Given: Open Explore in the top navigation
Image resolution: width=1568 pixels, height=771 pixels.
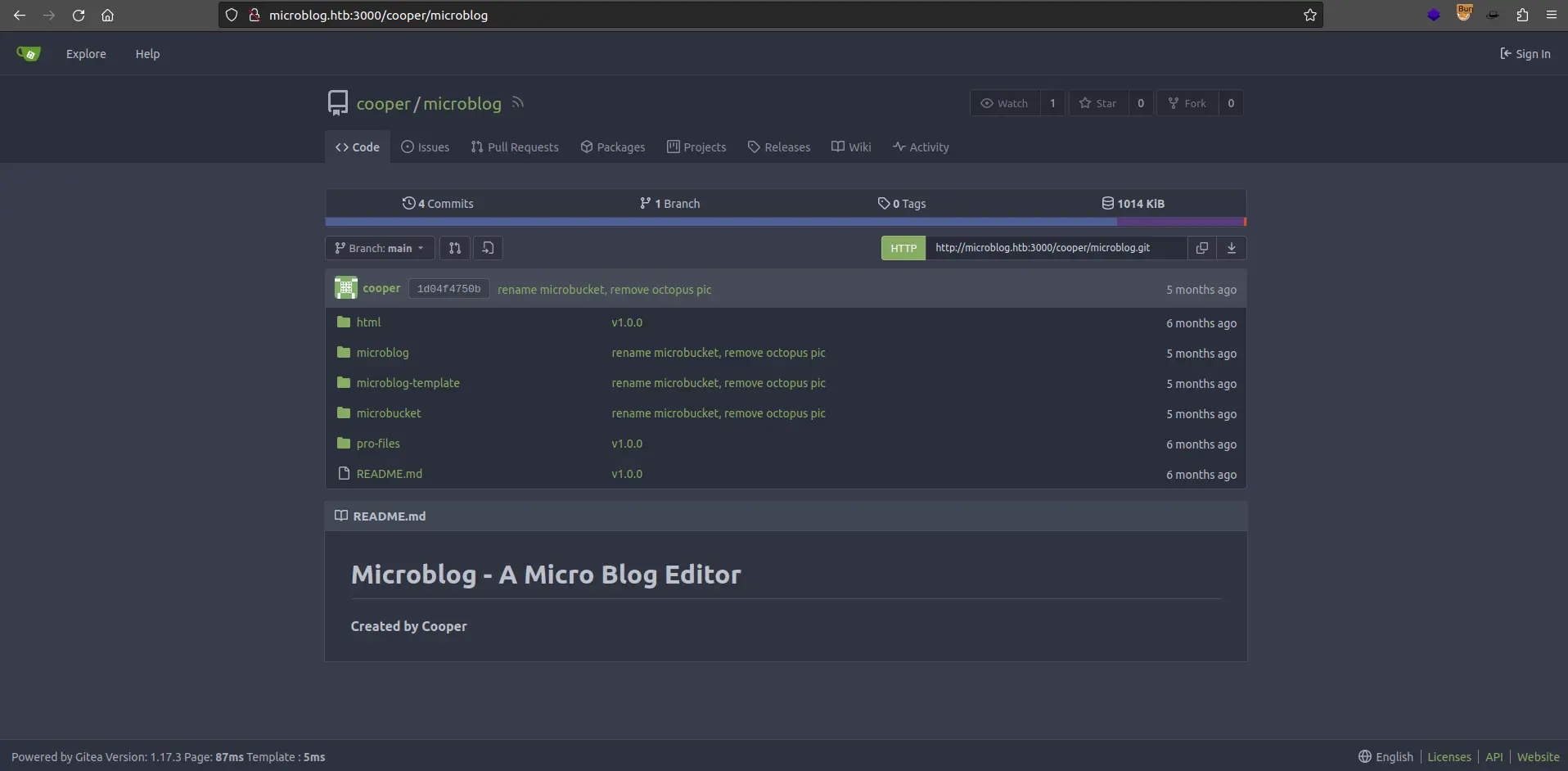Looking at the screenshot, I should coord(86,54).
